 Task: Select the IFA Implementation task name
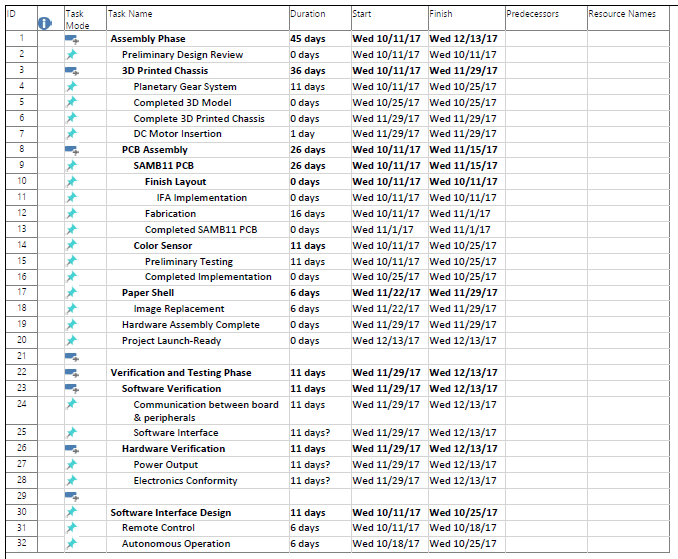(x=201, y=198)
